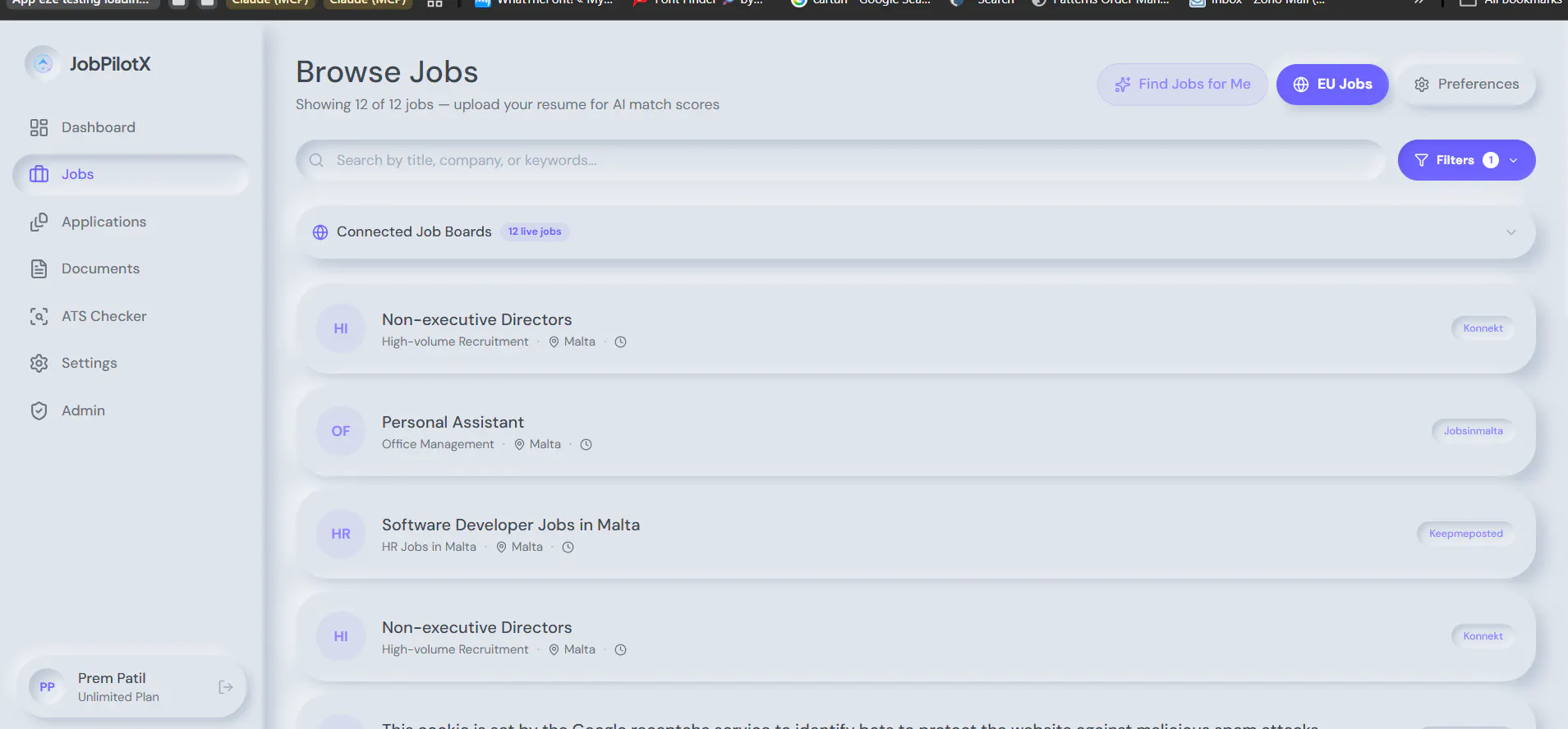This screenshot has width=1568, height=729.
Task: Open the Filters dropdown
Action: click(x=1466, y=160)
